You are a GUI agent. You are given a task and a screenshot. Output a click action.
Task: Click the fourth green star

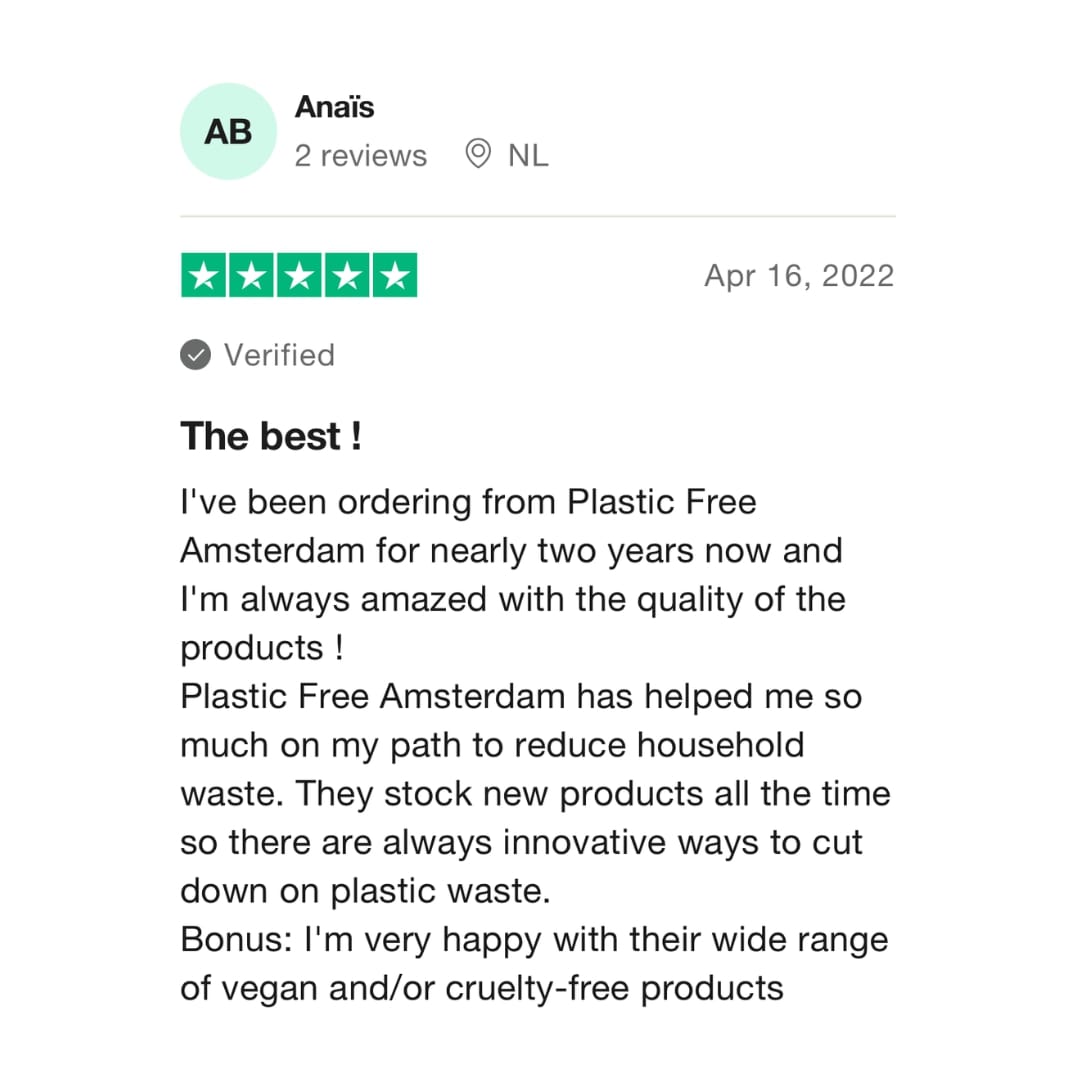[x=347, y=276]
